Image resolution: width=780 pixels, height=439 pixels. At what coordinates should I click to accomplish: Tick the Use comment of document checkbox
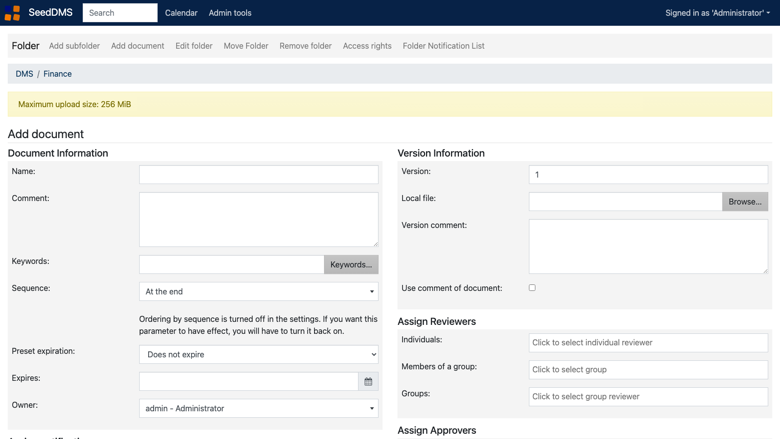coord(532,287)
